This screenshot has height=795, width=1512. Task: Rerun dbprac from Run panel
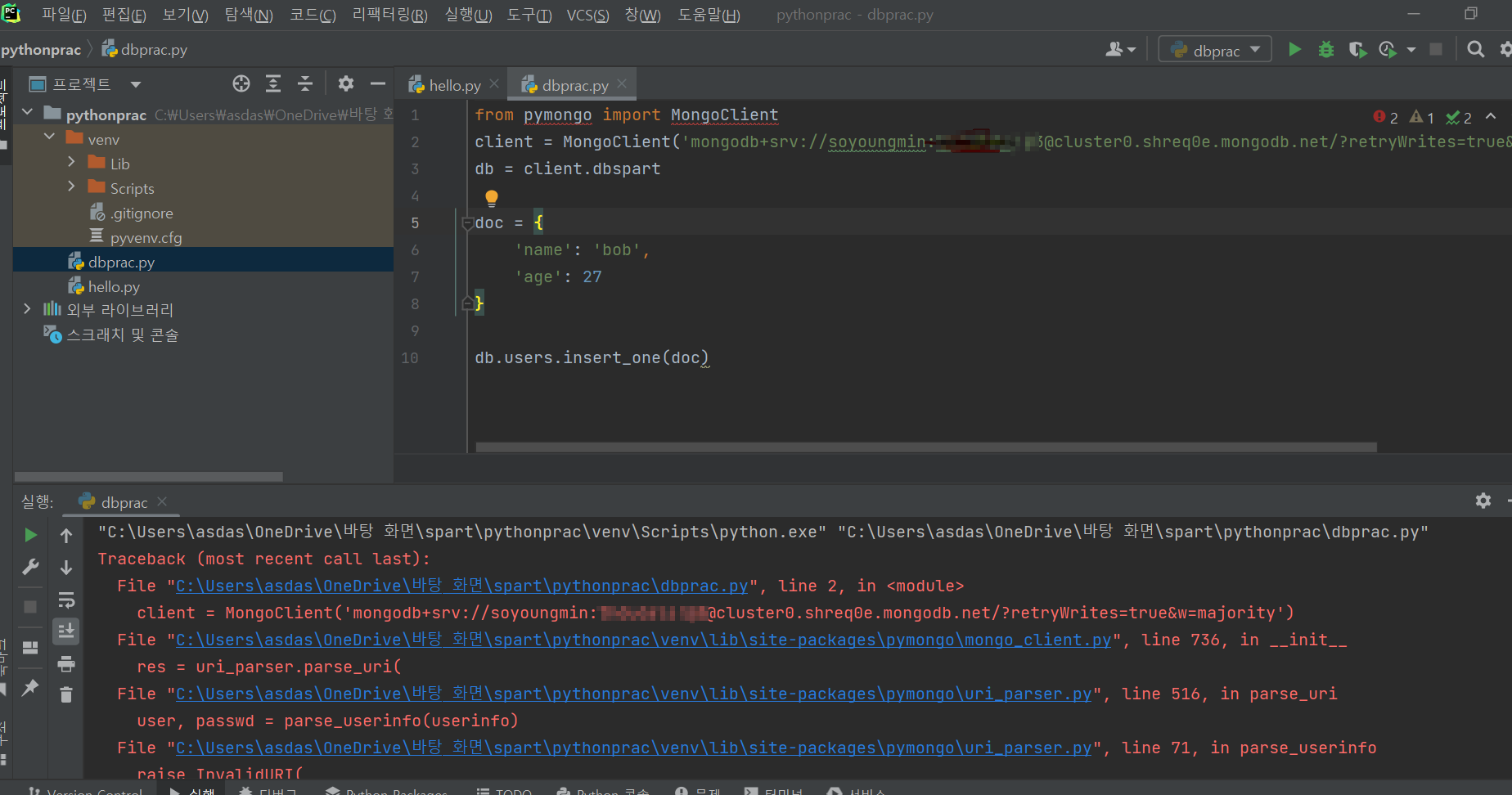[30, 535]
